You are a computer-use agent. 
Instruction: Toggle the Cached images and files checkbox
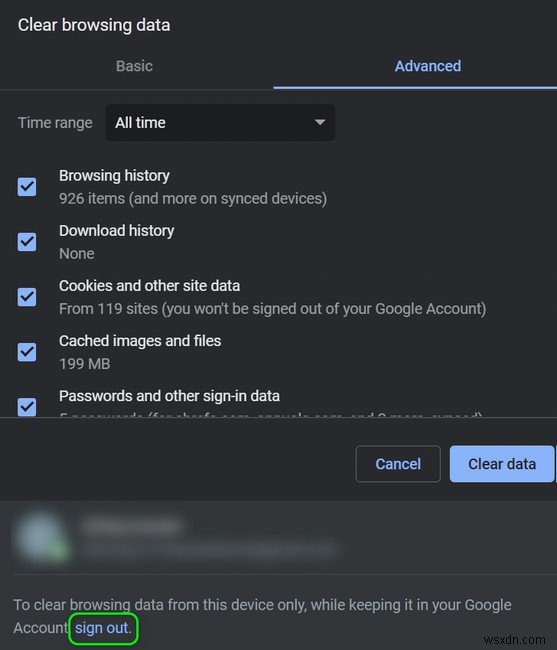(x=27, y=352)
